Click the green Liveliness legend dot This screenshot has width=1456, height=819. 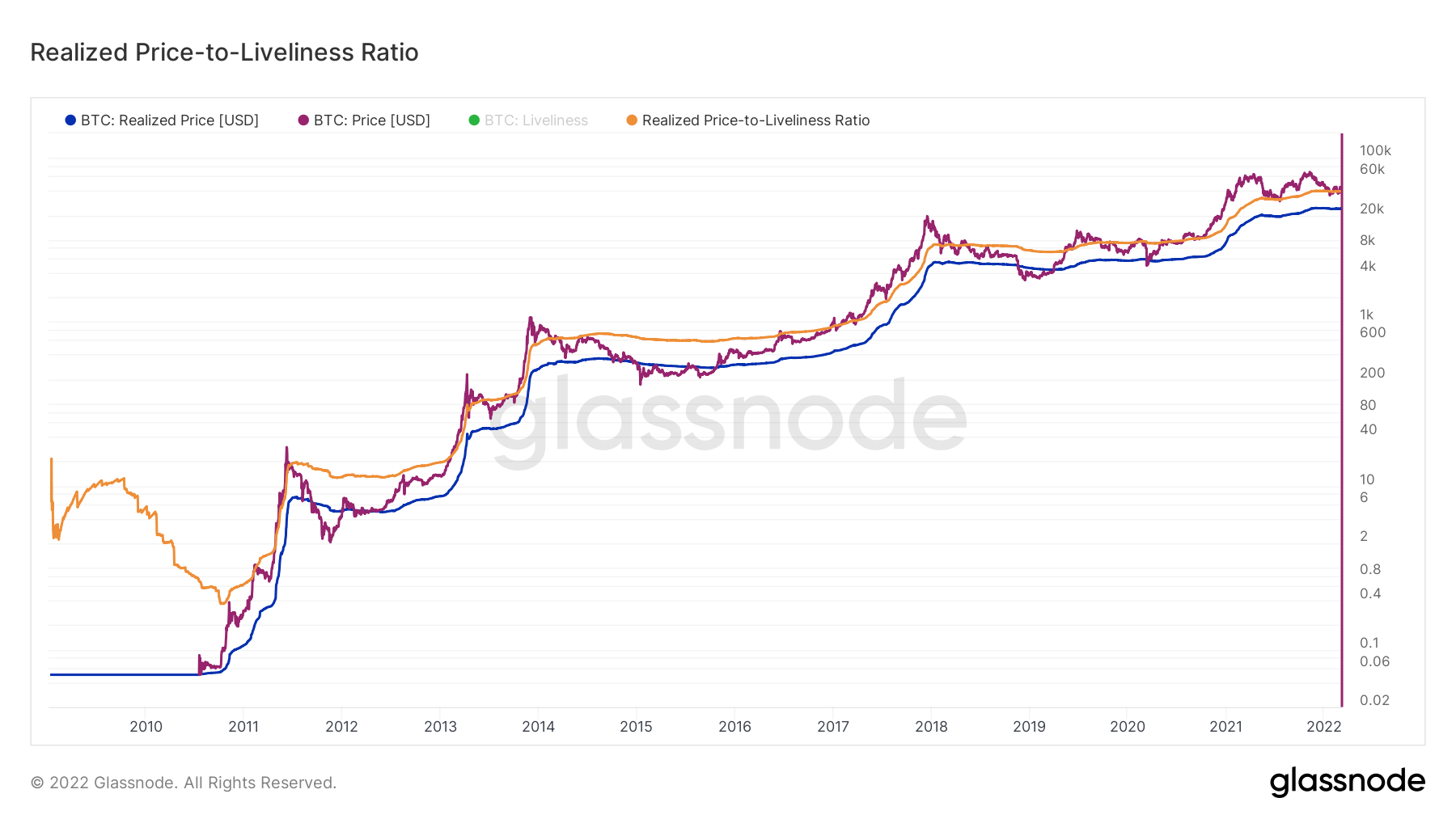[474, 120]
